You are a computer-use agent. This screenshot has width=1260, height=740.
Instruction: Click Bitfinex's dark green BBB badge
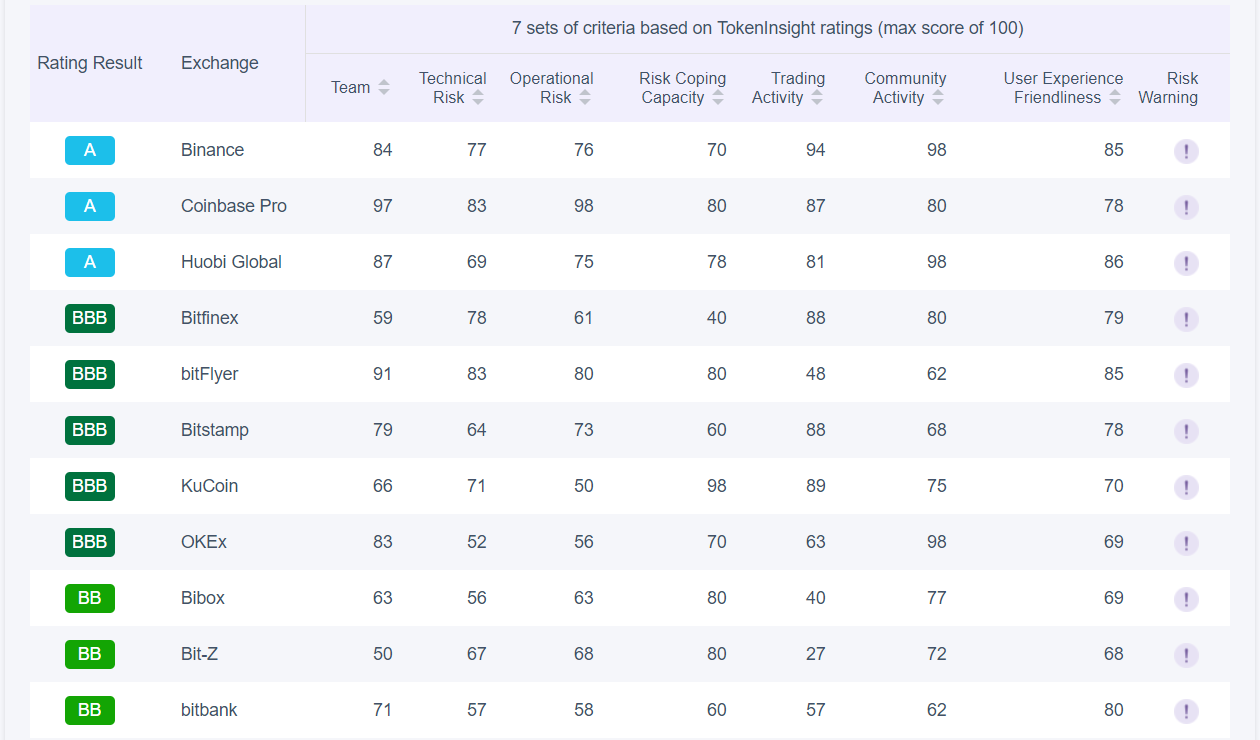tap(90, 318)
